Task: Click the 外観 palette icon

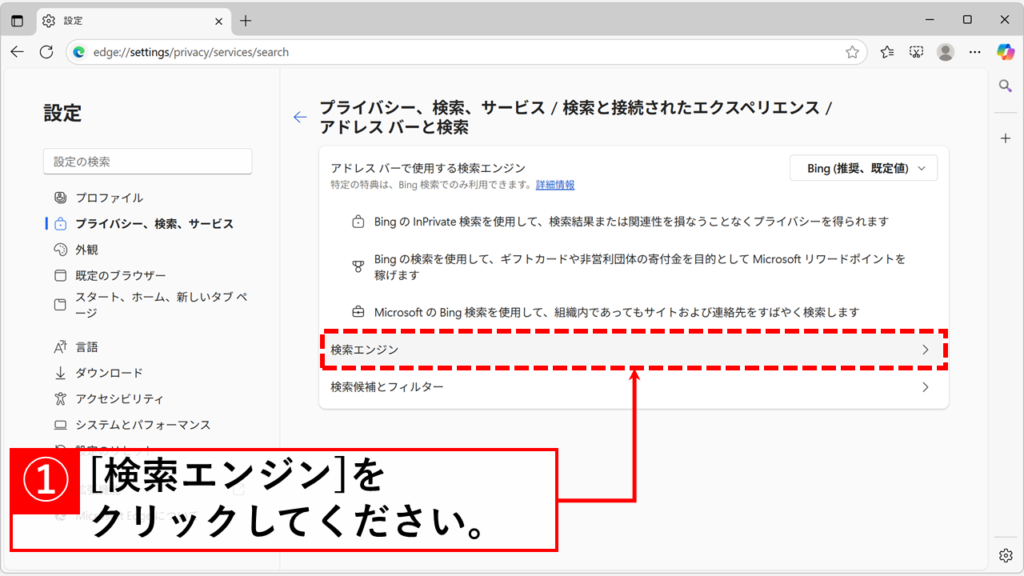Action: click(60, 249)
